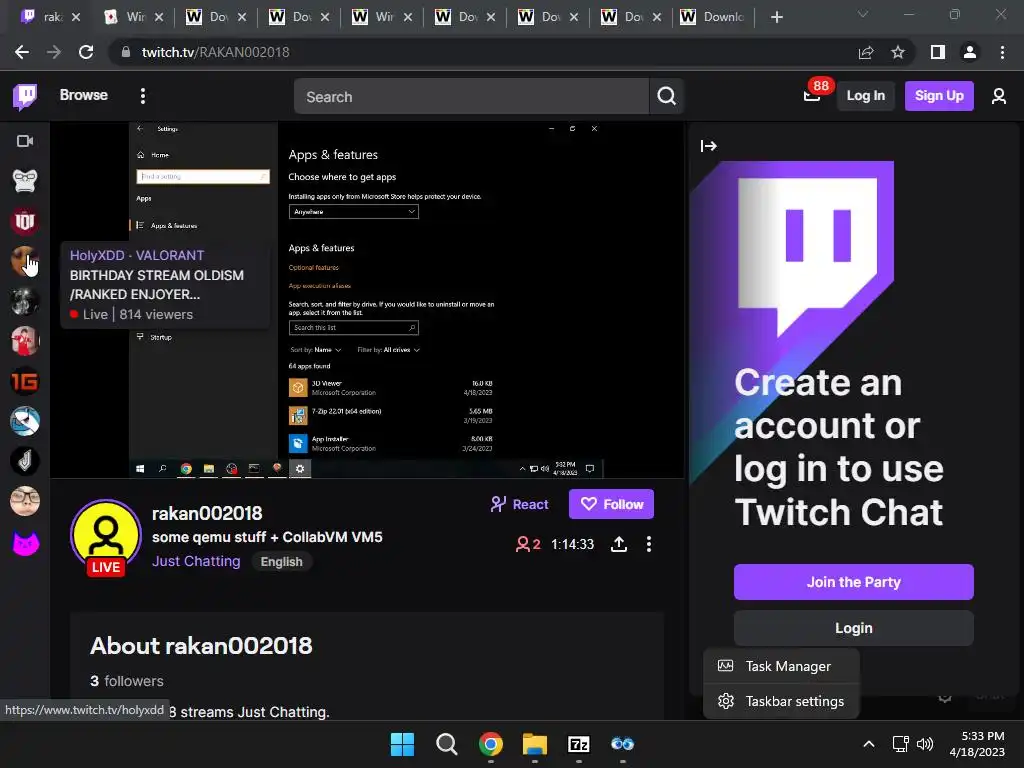Open the Twitch home logo
Screen dimensions: 1024x768
point(25,97)
